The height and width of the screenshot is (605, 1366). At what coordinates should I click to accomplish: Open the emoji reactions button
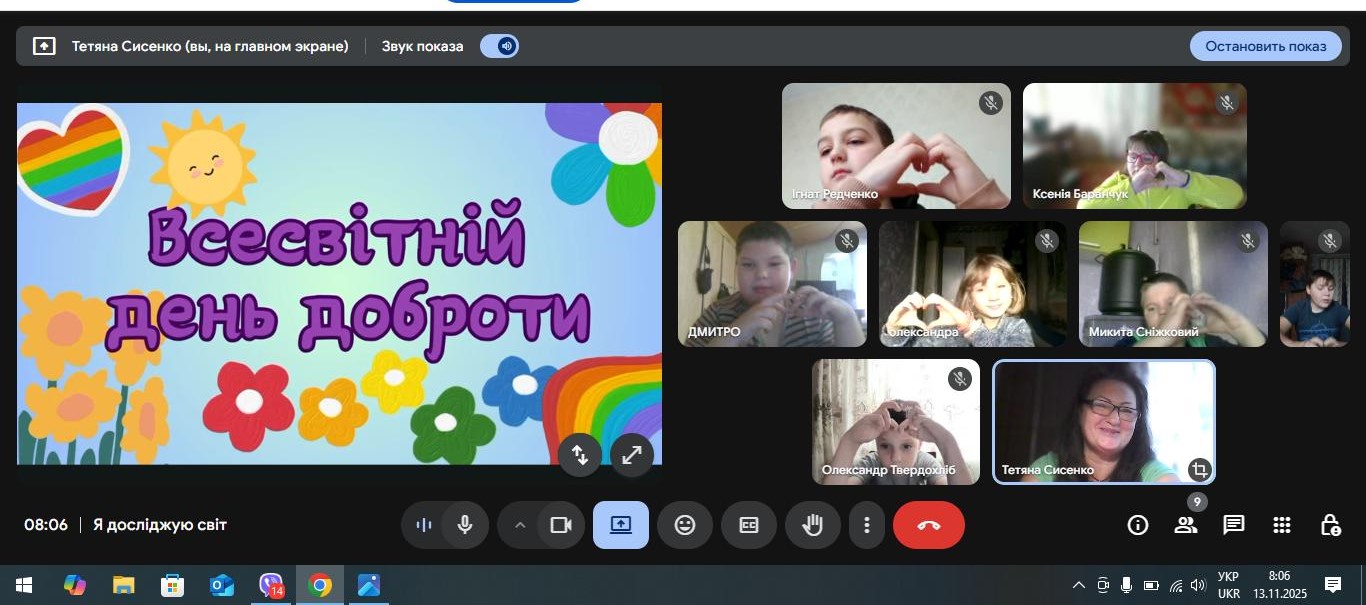[684, 525]
